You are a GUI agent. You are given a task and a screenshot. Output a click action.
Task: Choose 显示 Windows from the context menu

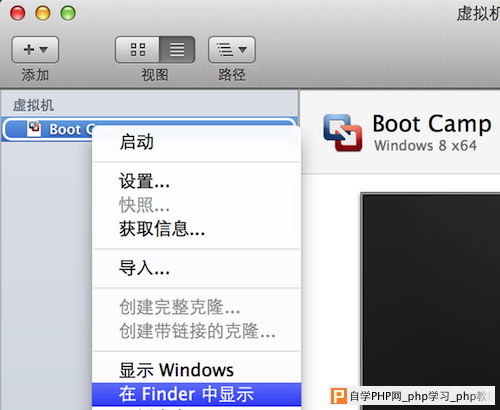(x=197, y=370)
